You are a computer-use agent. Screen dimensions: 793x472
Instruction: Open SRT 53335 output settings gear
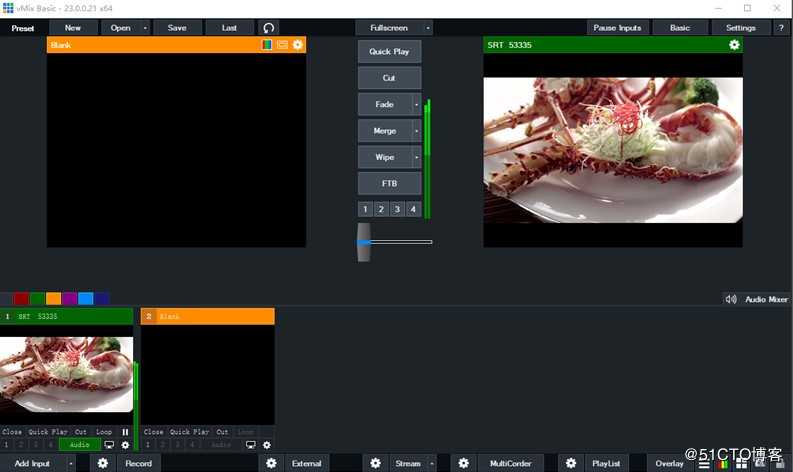734,45
